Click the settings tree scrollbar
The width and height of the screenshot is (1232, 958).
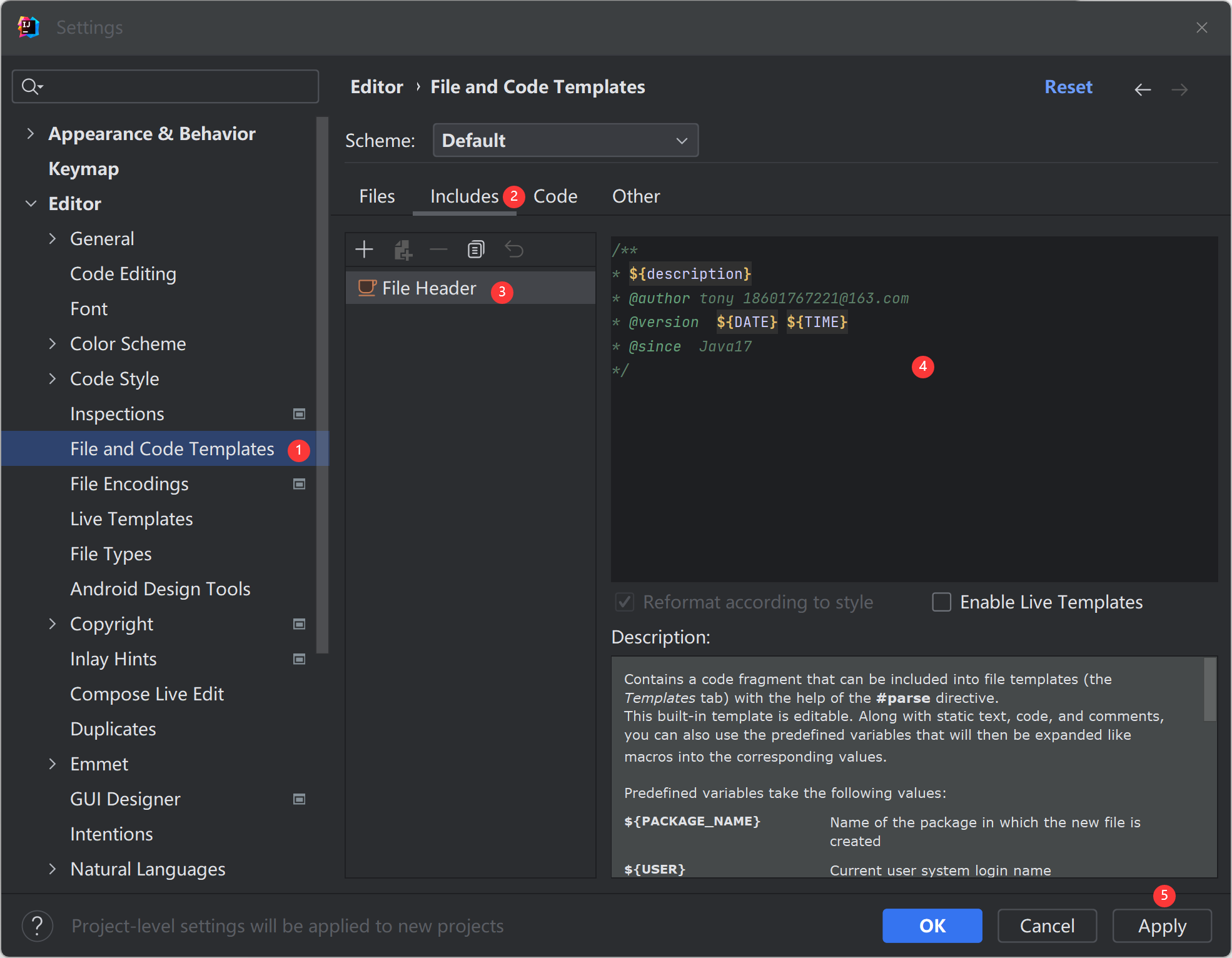(x=323, y=385)
